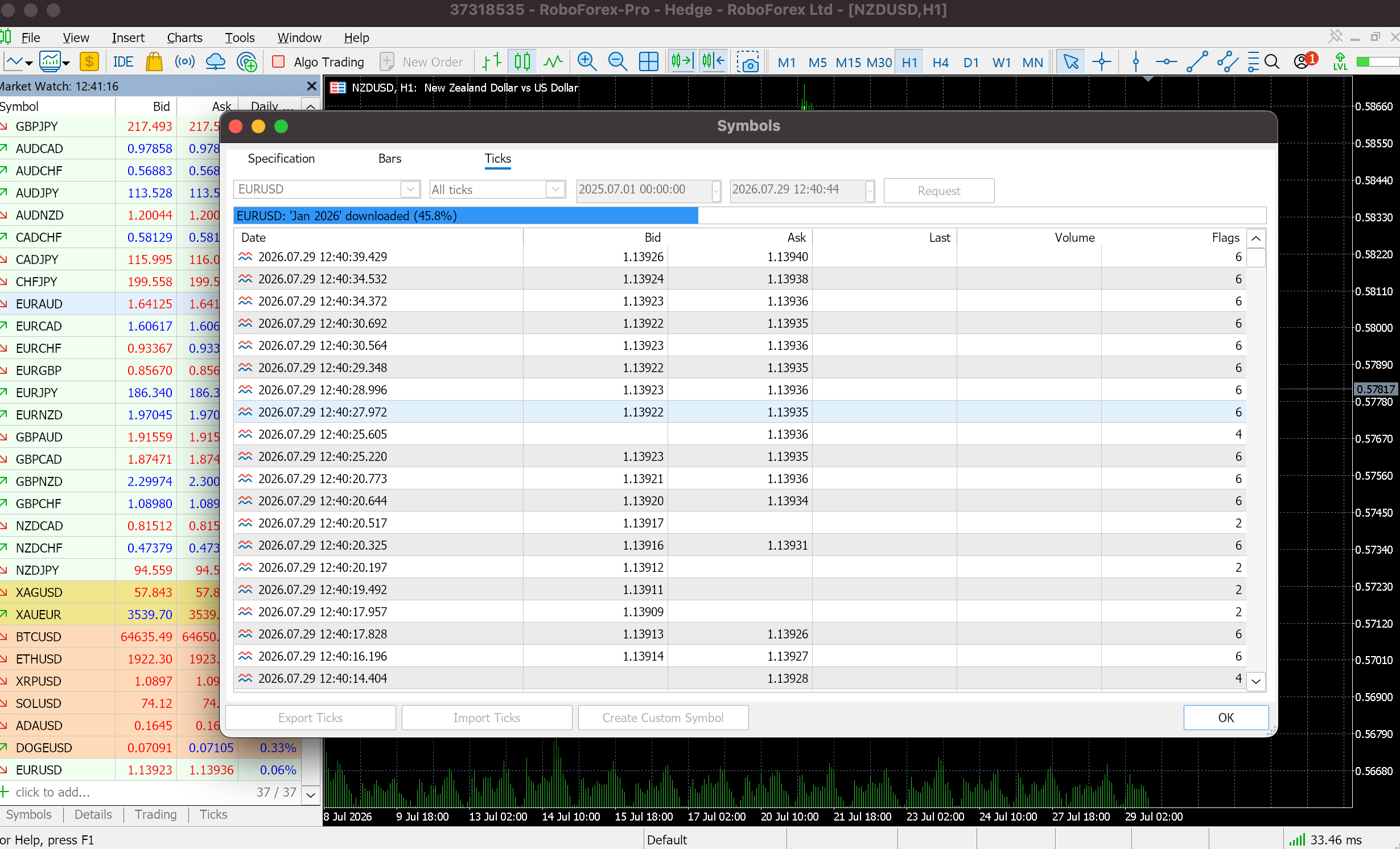
Task: Switch timeframe to MN
Action: (1032, 62)
